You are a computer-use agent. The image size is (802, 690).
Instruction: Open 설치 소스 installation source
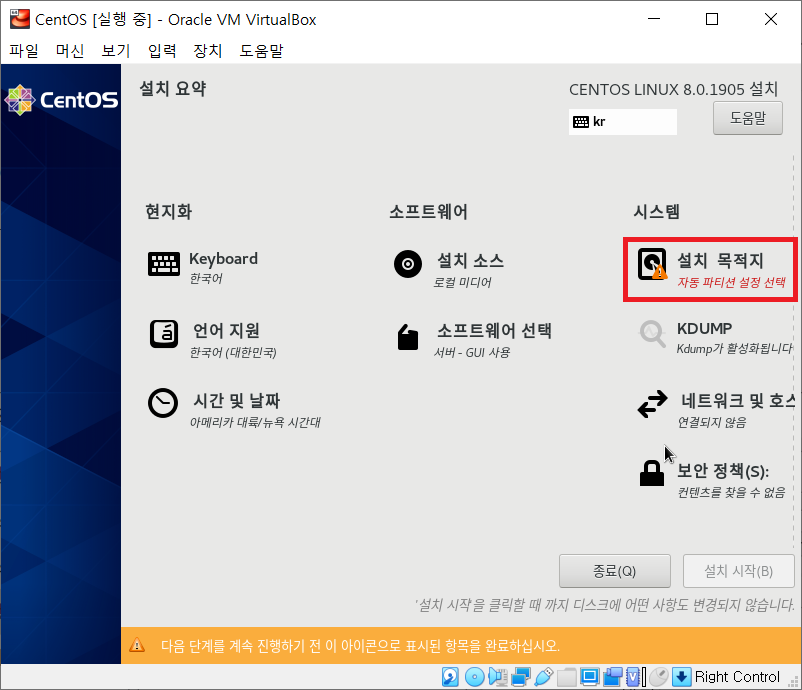449,270
